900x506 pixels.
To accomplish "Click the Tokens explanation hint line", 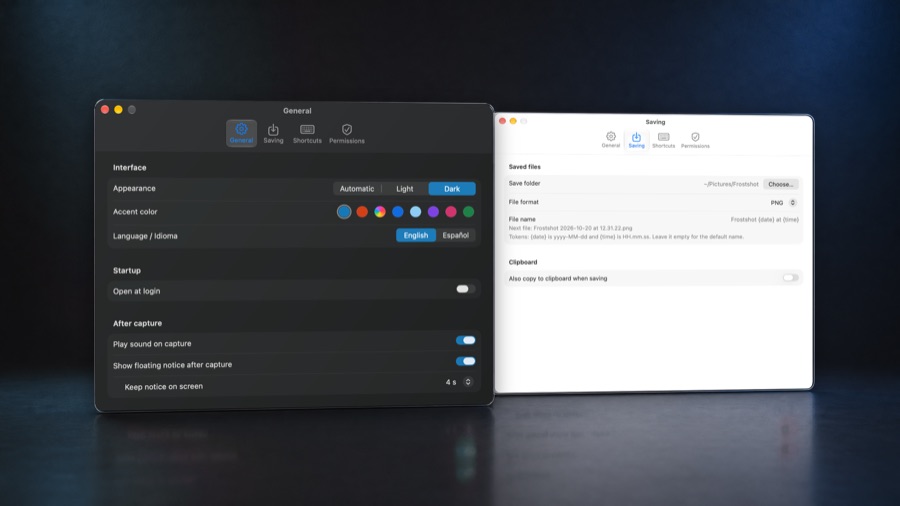I will [626, 236].
